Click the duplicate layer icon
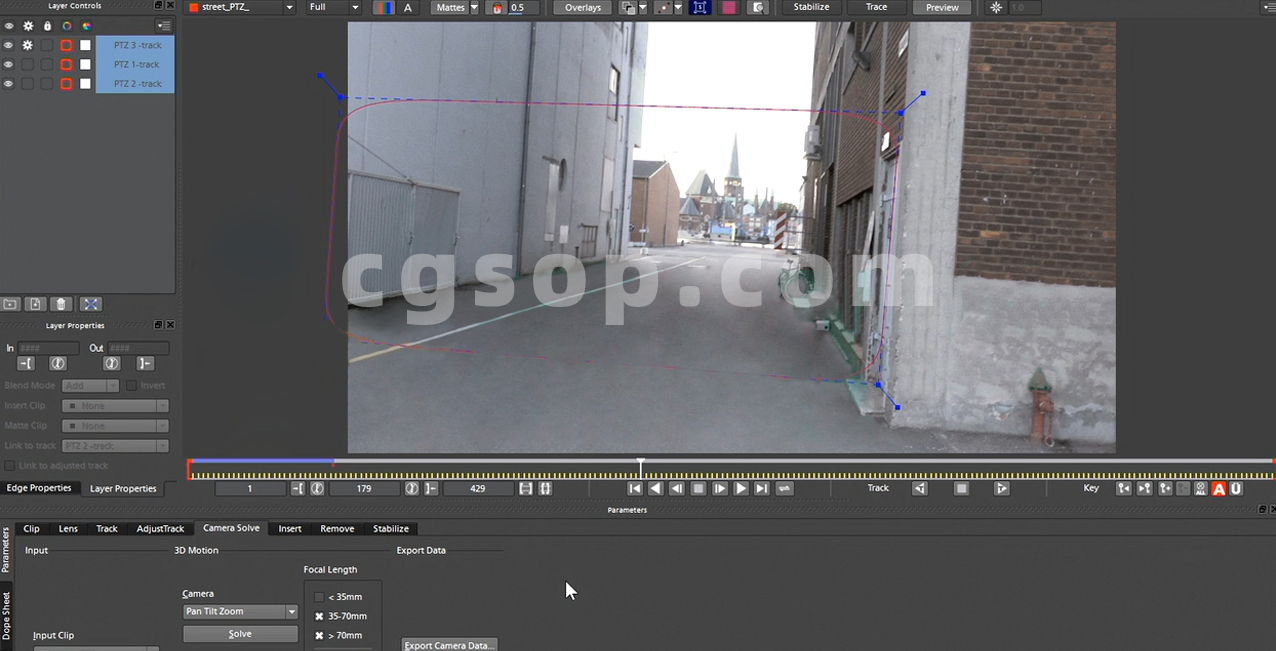 (35, 304)
